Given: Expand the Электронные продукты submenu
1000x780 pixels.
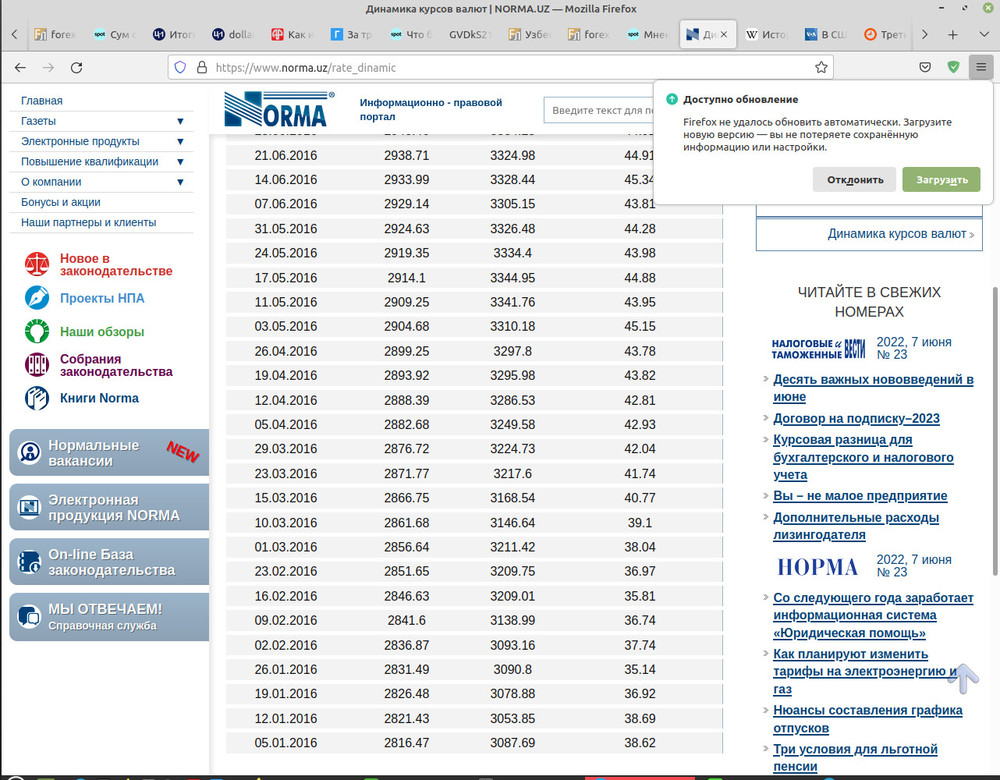Looking at the screenshot, I should point(180,141).
